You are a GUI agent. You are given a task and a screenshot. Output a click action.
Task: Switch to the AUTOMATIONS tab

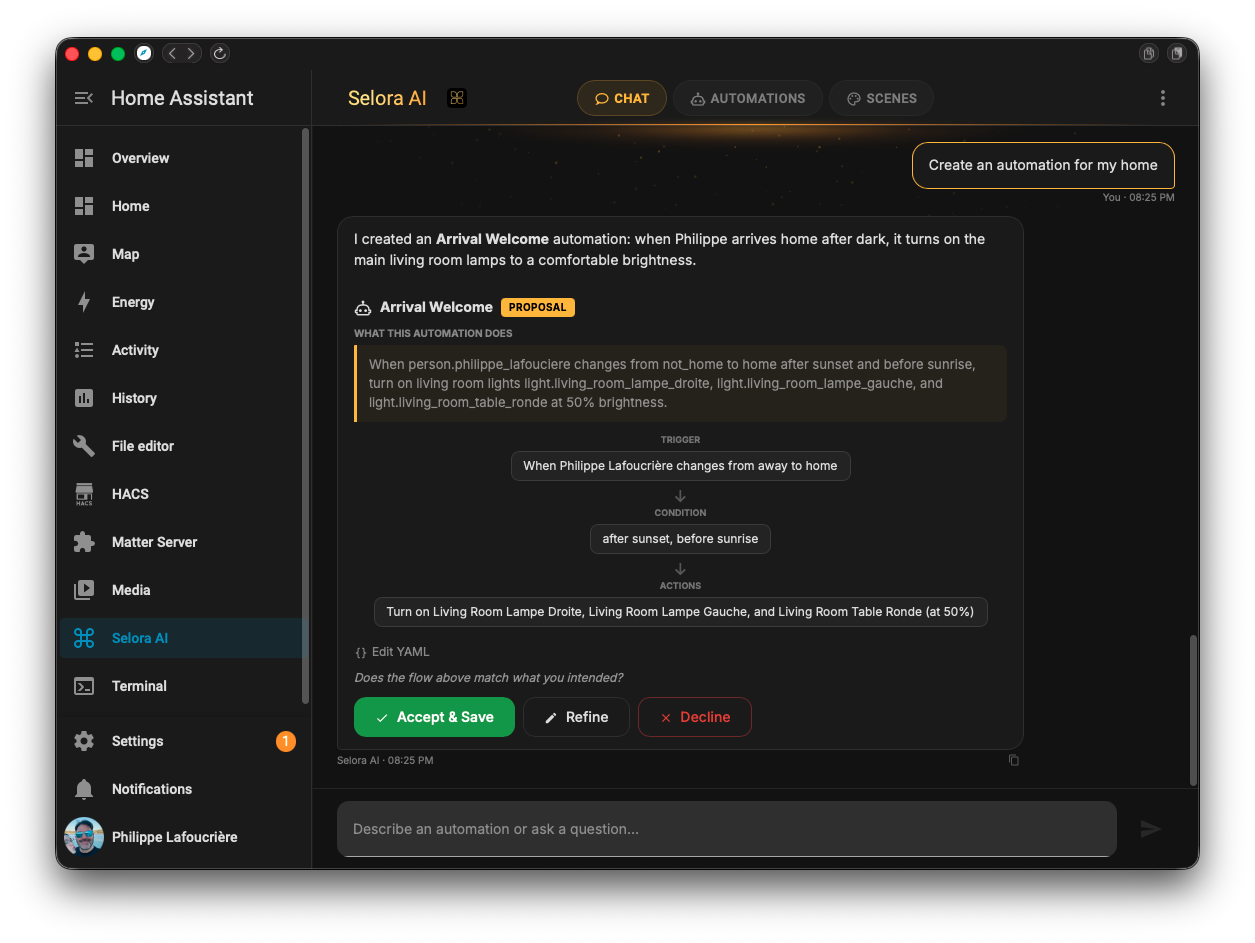(747, 98)
